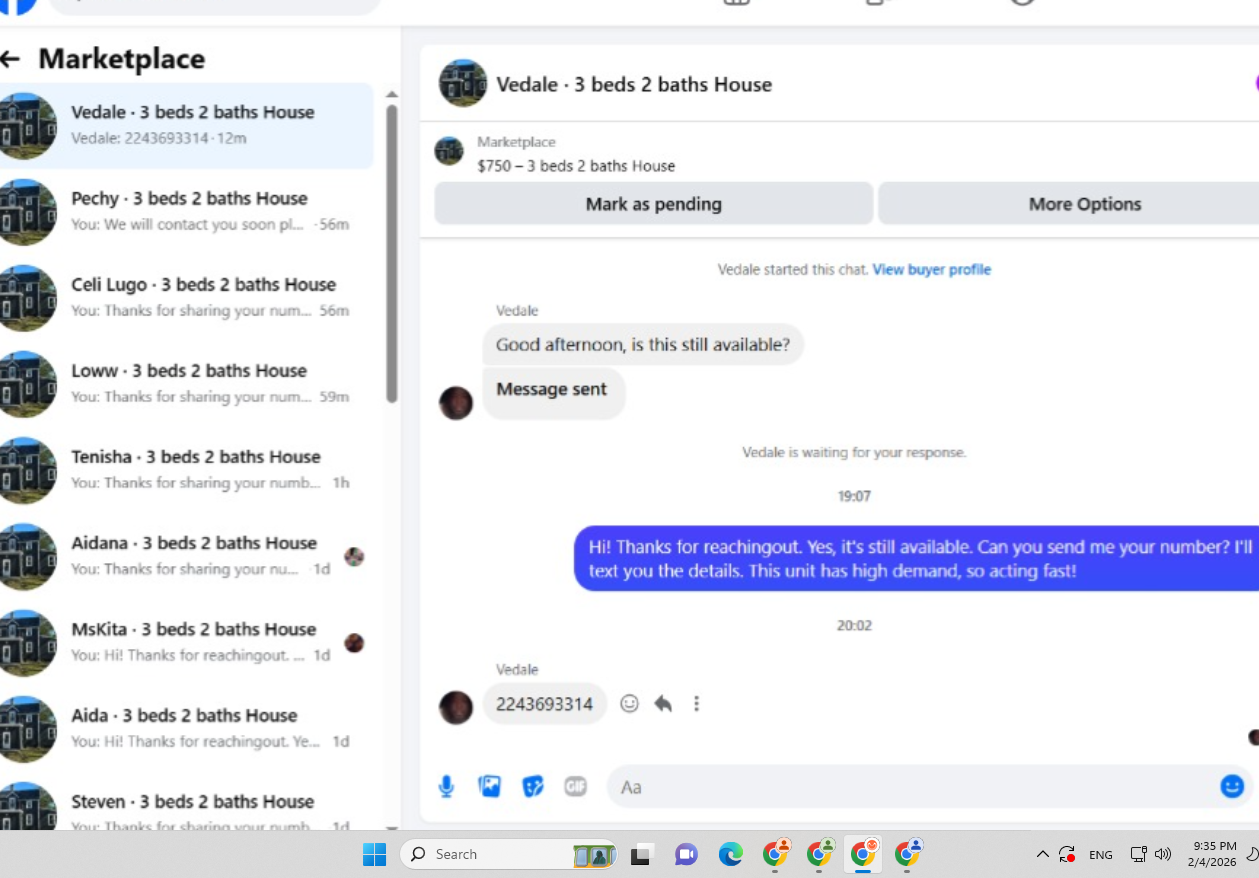Open the GIF picker
Screen dimensions: 1259x878
tap(575, 787)
